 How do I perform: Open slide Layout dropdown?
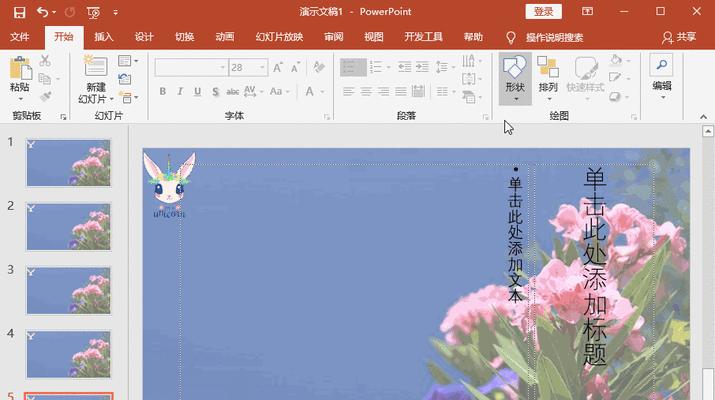pyautogui.click(x=128, y=61)
